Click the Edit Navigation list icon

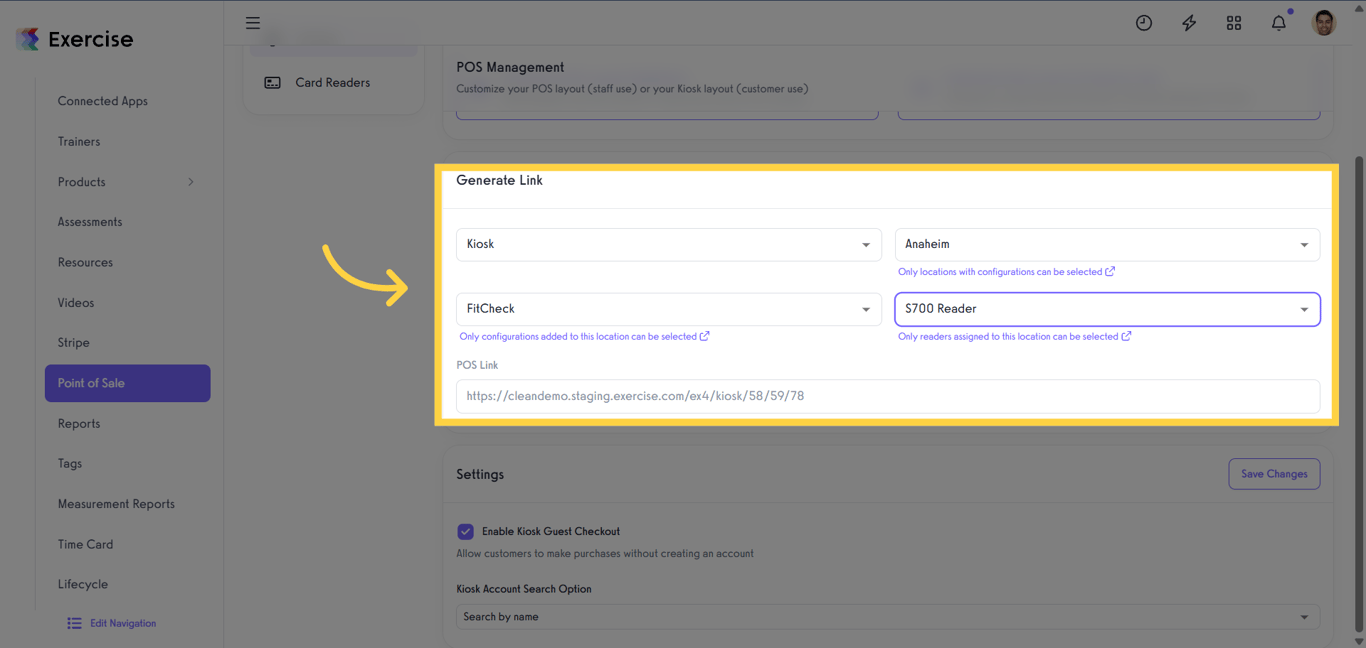74,623
